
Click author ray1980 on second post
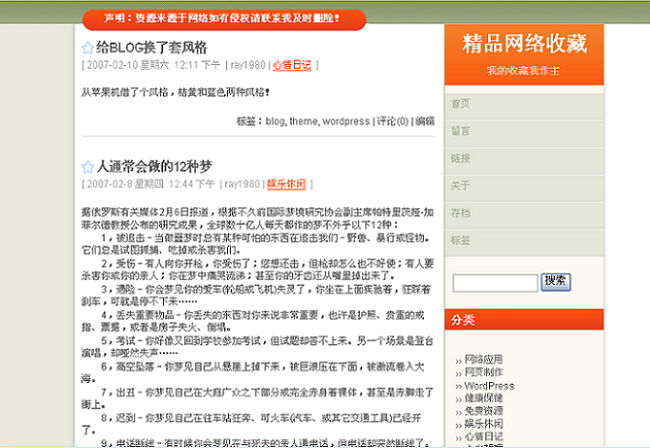(242, 184)
